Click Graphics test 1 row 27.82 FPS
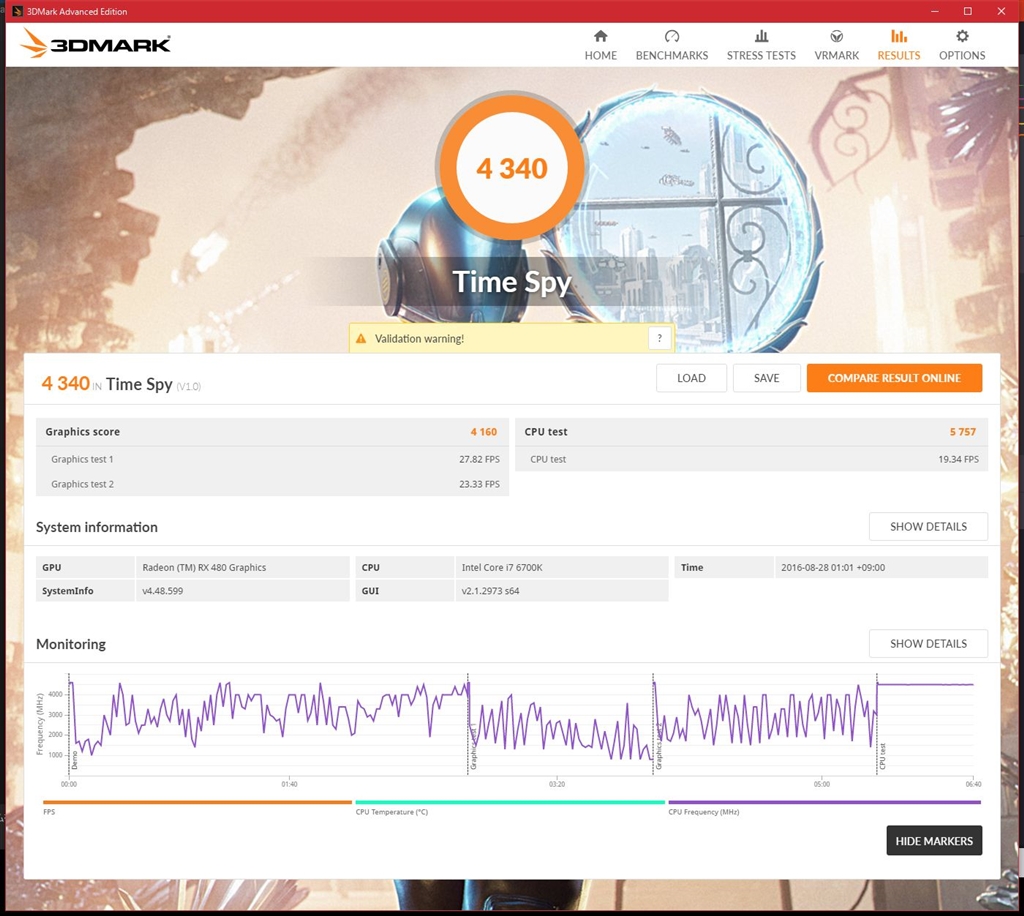Screen dimensions: 1024x916 tap(272, 459)
